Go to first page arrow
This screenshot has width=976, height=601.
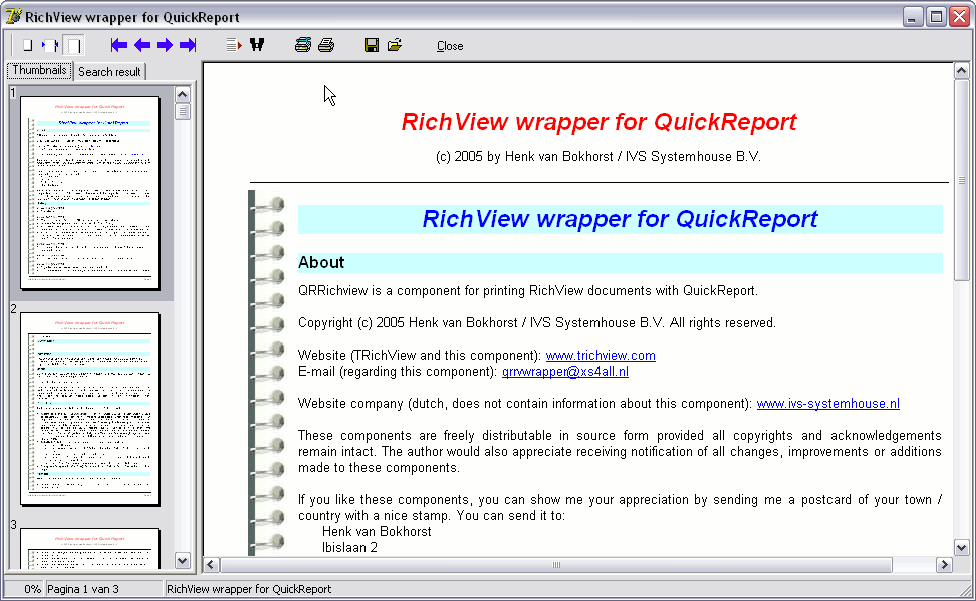click(119, 45)
